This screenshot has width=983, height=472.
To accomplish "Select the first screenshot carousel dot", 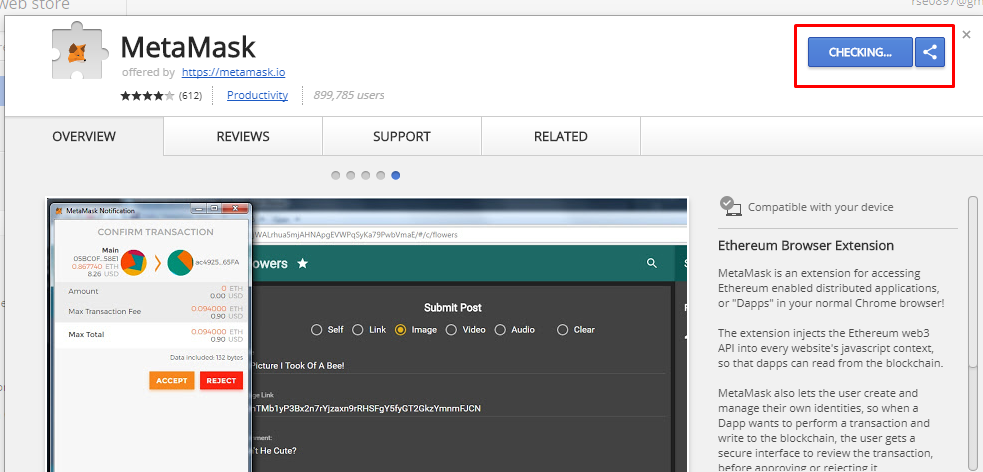I will pos(335,176).
